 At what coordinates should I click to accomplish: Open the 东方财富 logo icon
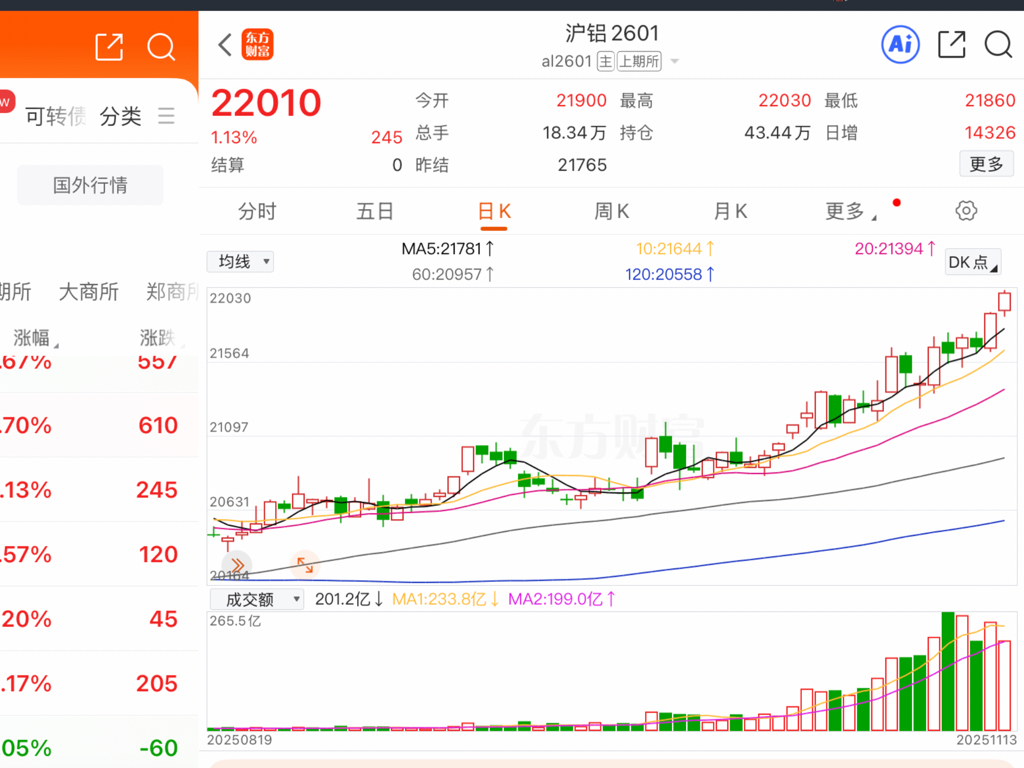tap(257, 44)
